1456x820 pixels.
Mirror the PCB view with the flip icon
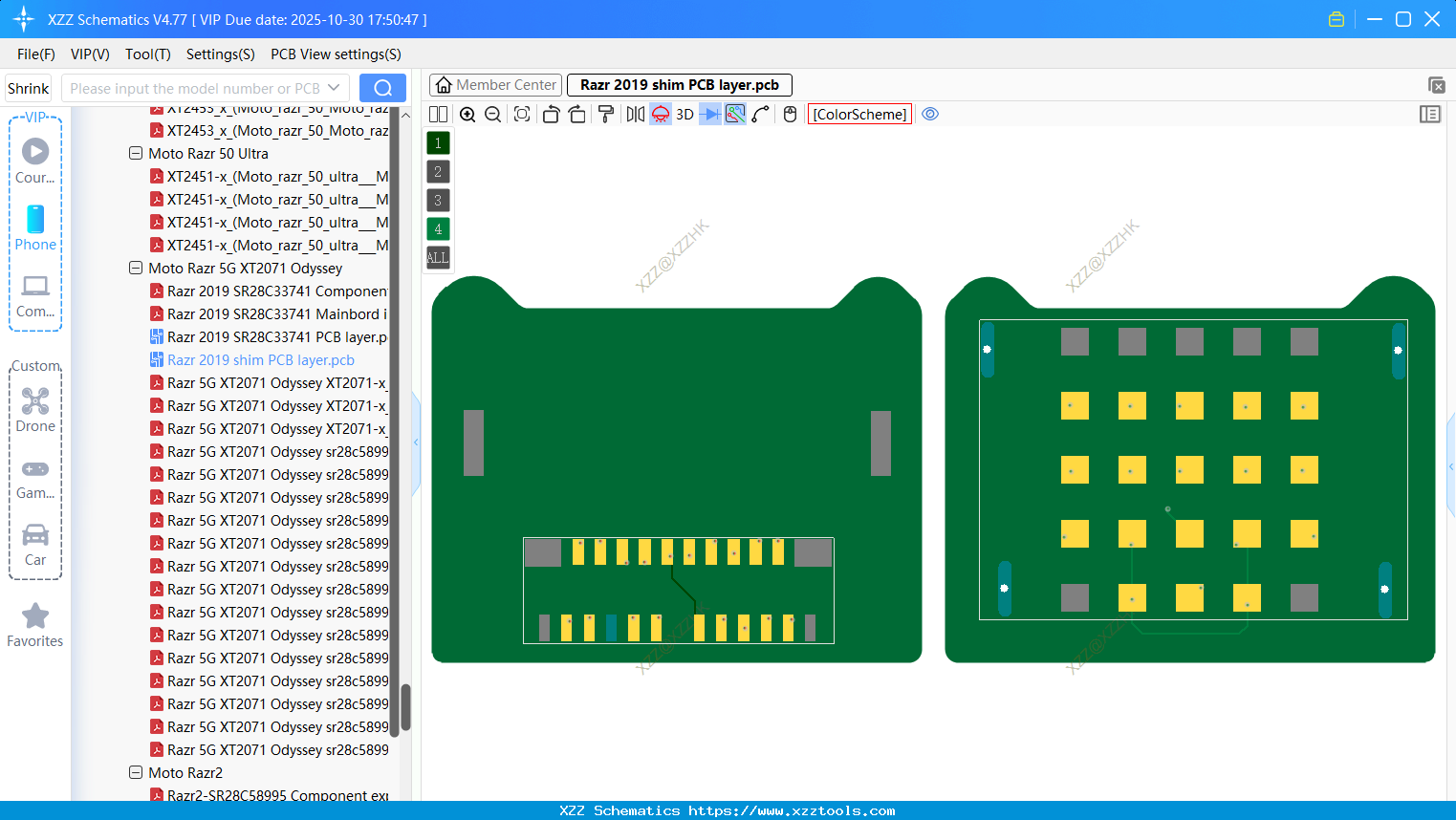(634, 114)
